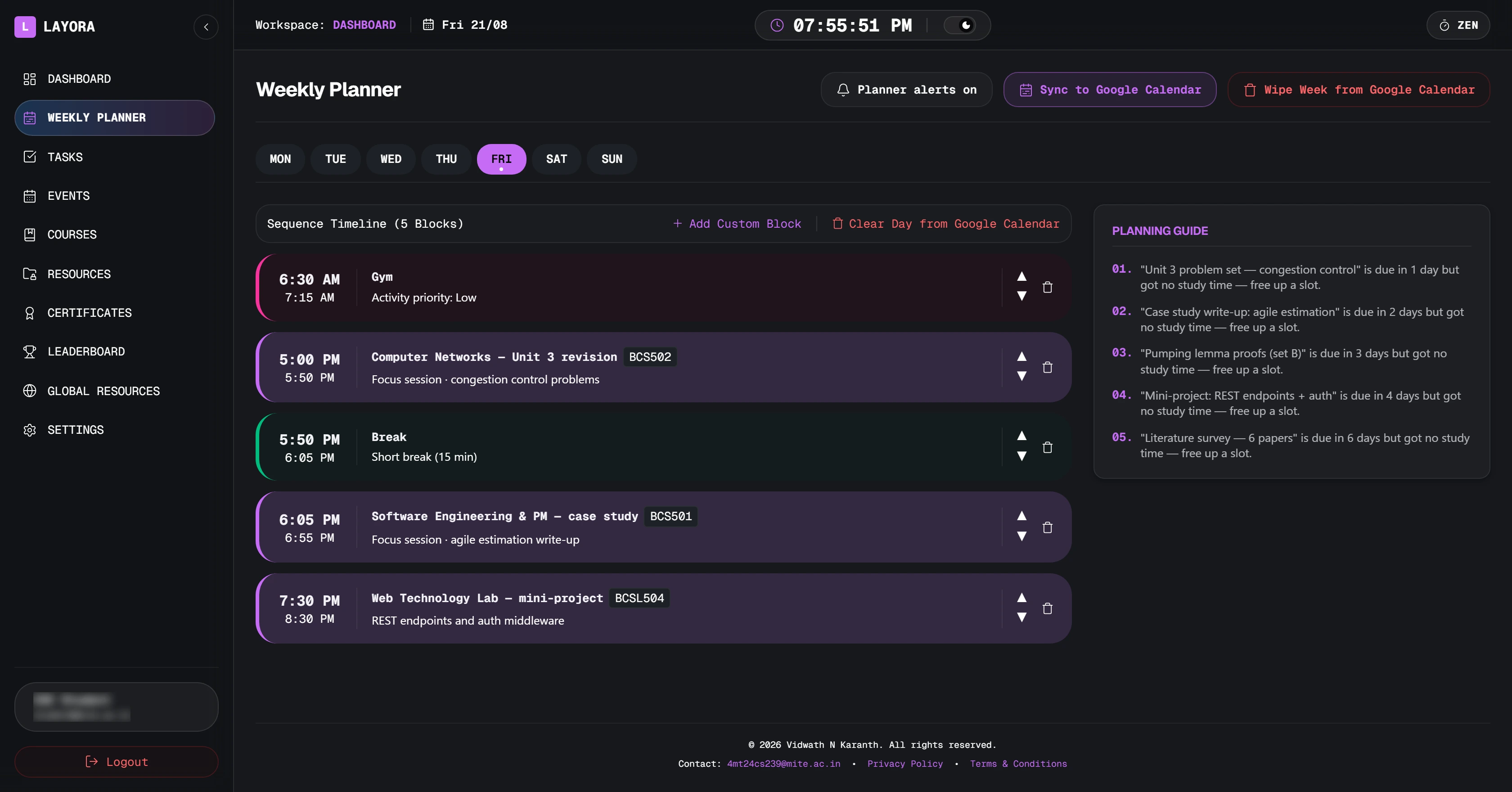Select the MON day tab
The width and height of the screenshot is (1512, 792).
pyautogui.click(x=280, y=159)
